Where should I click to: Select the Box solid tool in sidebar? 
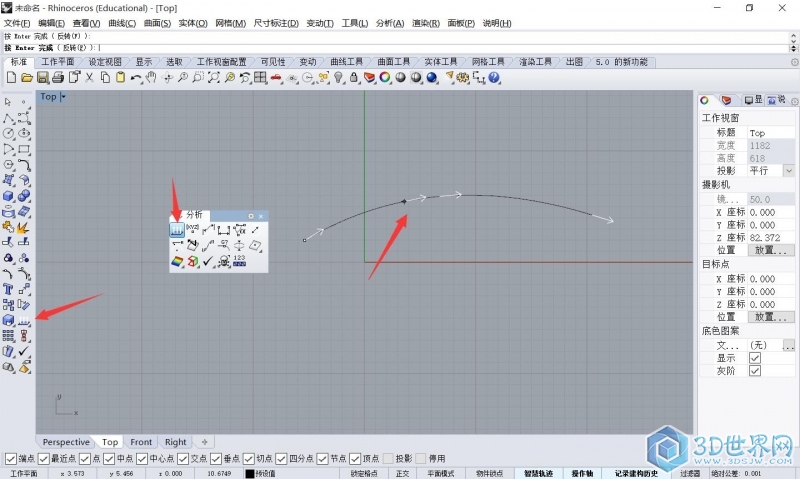point(8,196)
